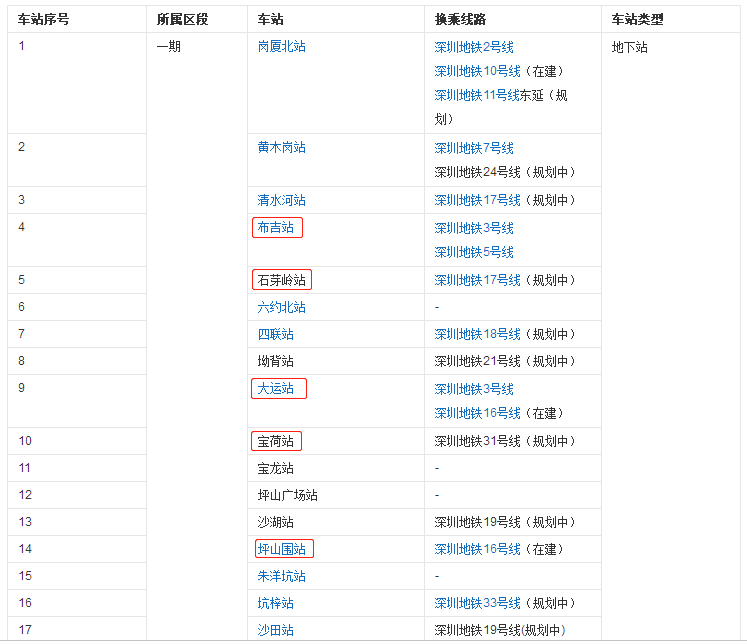
Task: Open the 岗厦北站 station link
Action: (x=281, y=47)
